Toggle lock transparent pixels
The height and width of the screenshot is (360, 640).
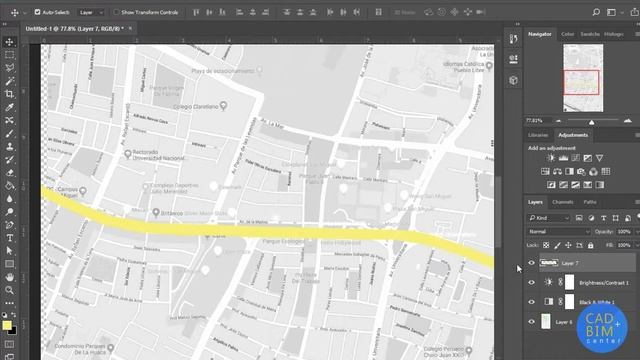tap(546, 245)
